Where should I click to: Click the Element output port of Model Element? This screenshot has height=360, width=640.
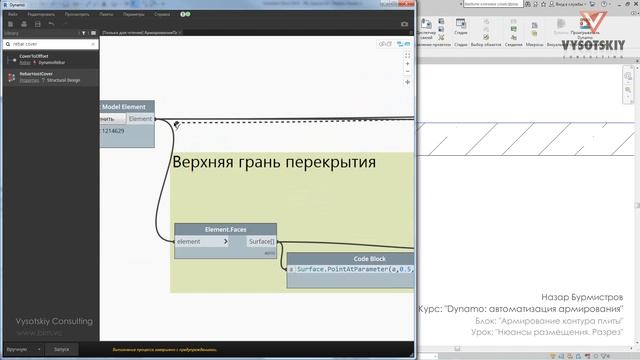coord(140,119)
